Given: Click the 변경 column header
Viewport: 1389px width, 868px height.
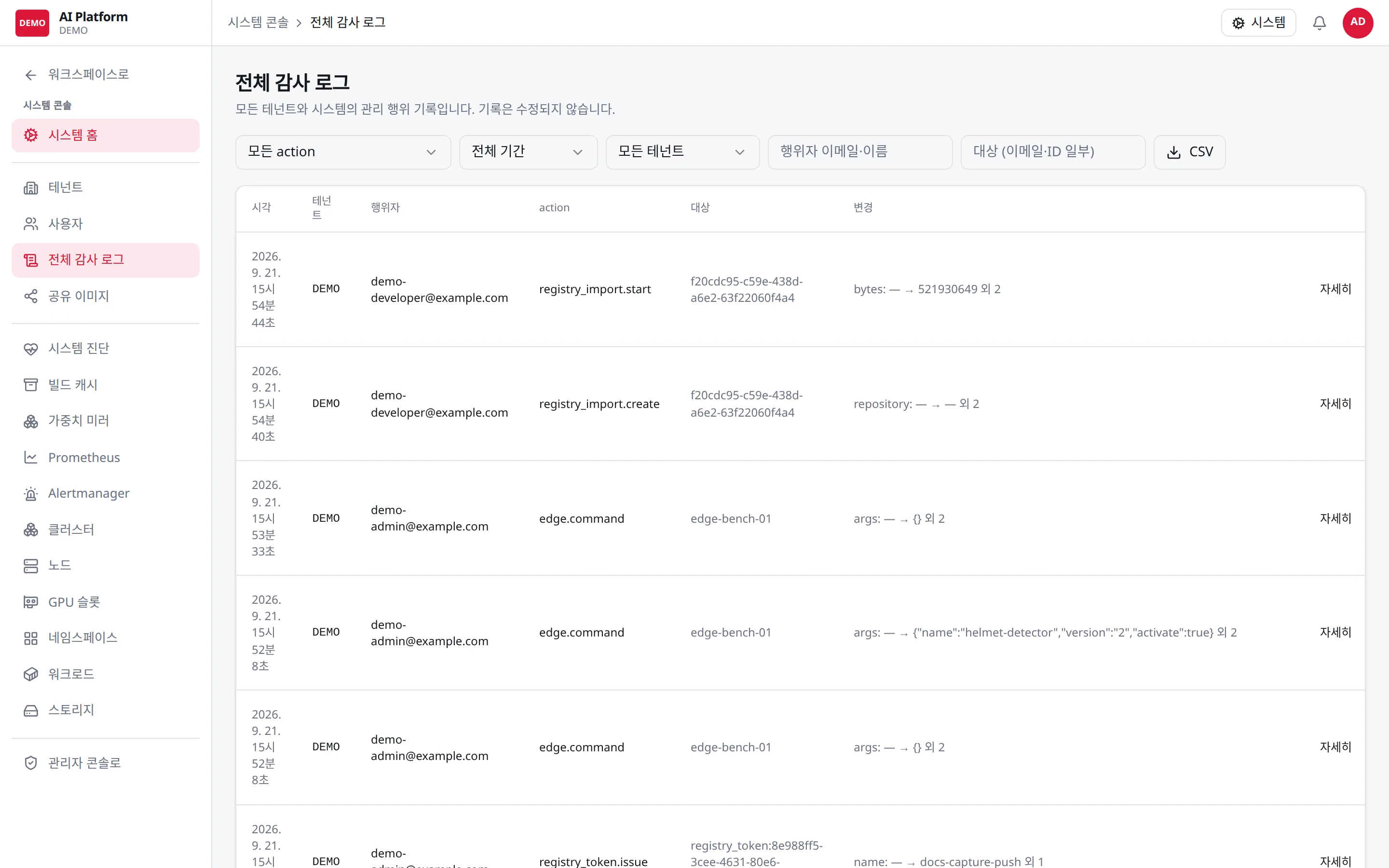Looking at the screenshot, I should [863, 207].
